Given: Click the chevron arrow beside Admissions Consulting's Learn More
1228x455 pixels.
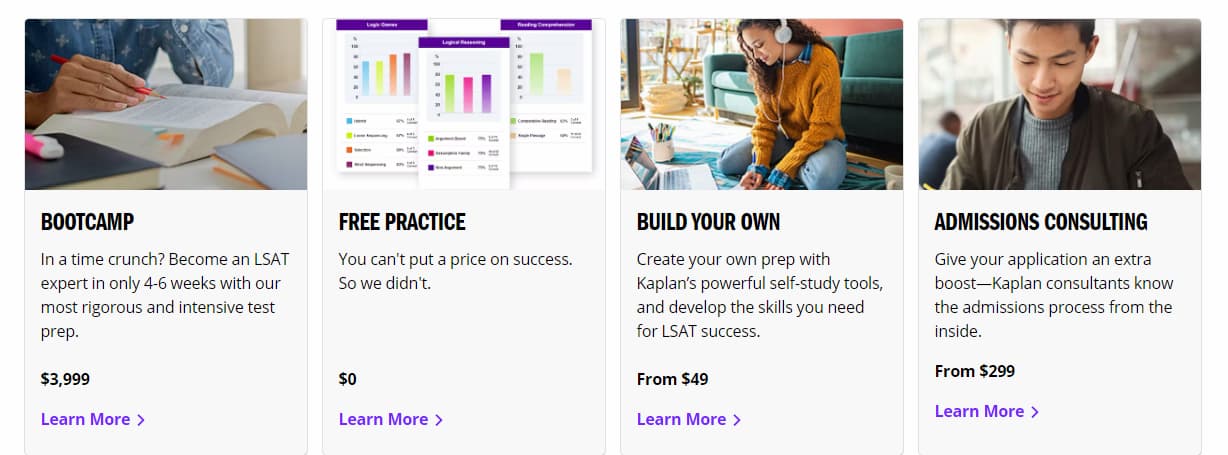Looking at the screenshot, I should point(1035,412).
